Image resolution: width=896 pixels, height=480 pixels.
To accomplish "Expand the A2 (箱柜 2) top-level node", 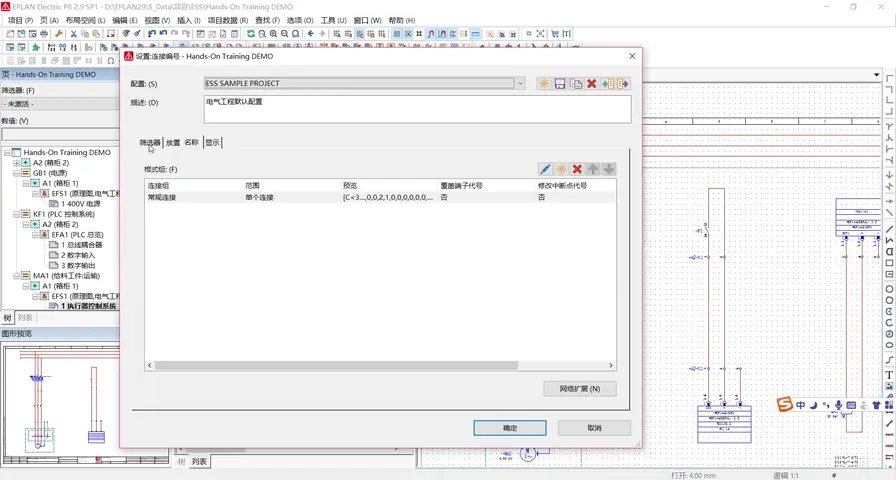I will [x=16, y=163].
